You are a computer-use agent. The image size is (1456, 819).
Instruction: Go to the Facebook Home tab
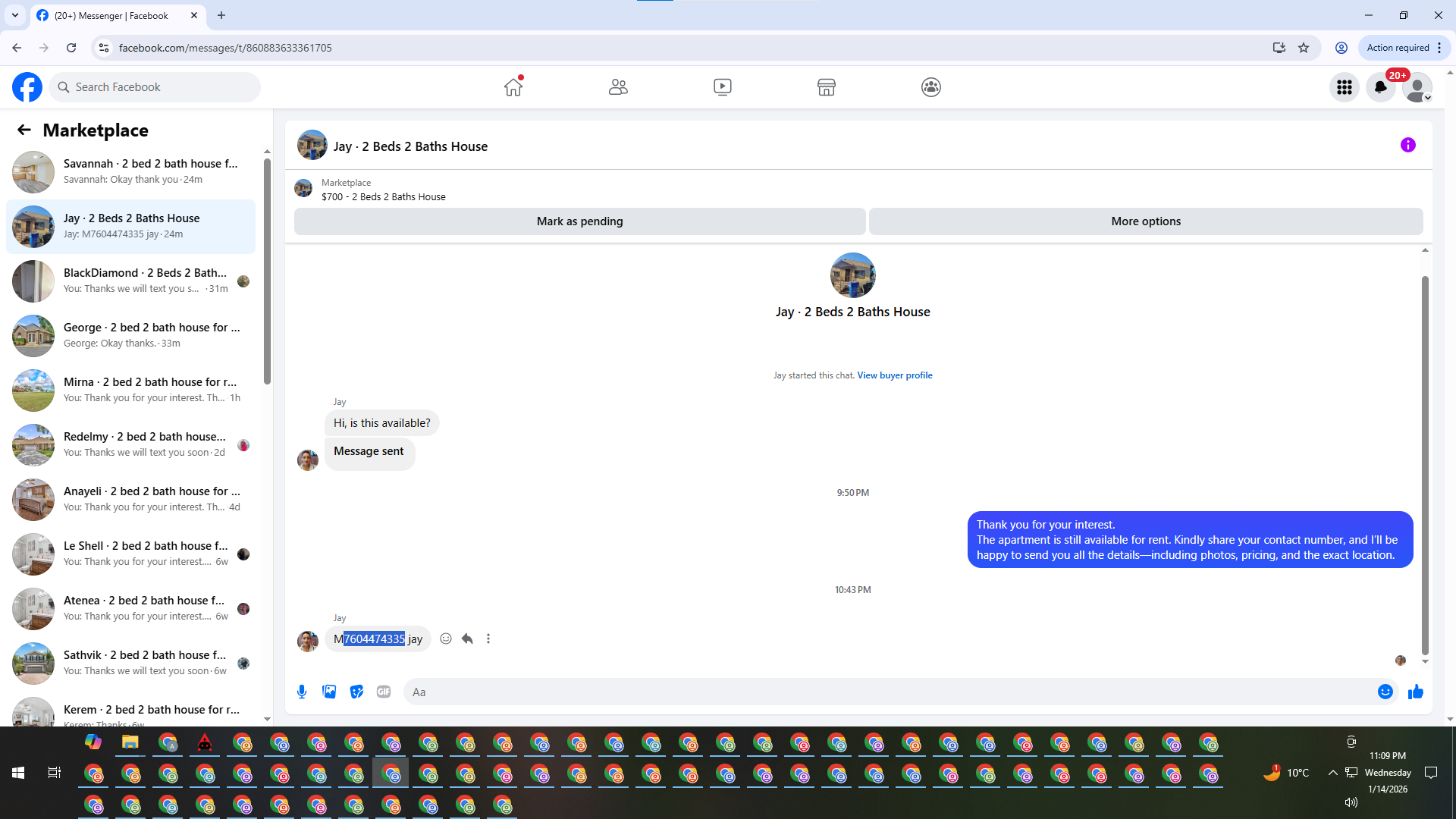(513, 87)
